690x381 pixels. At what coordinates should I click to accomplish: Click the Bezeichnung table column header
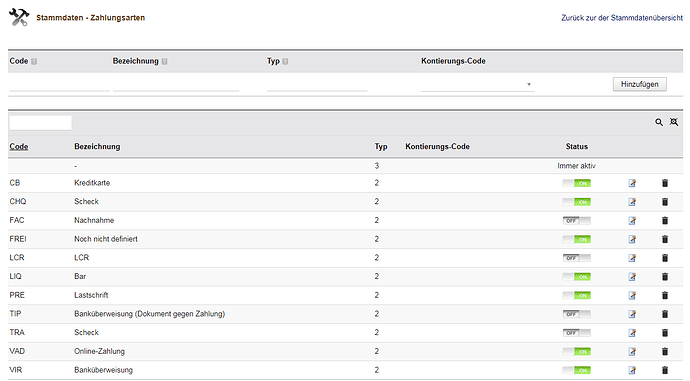pos(97,147)
